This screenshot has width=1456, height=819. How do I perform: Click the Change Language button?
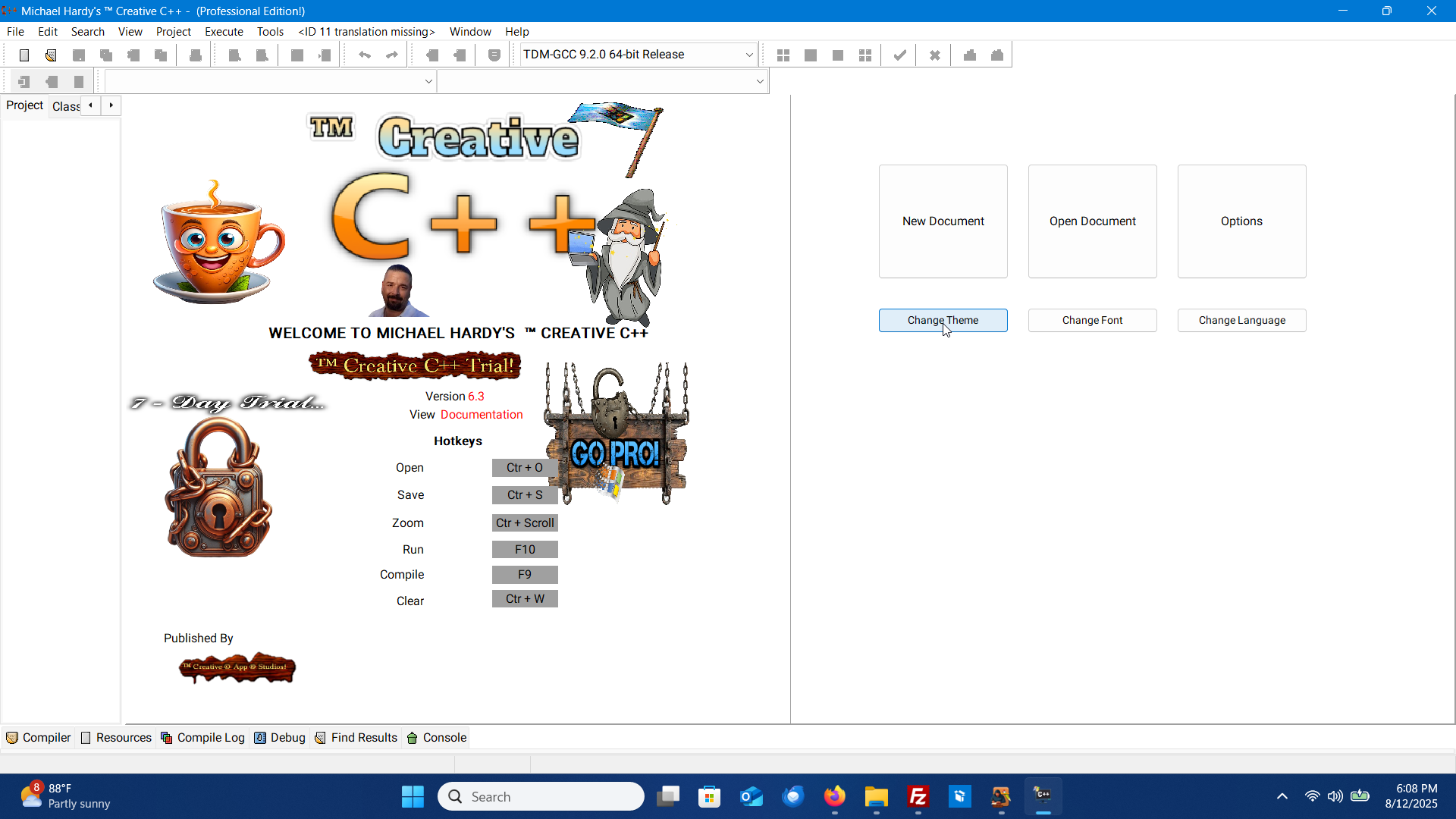point(1241,321)
